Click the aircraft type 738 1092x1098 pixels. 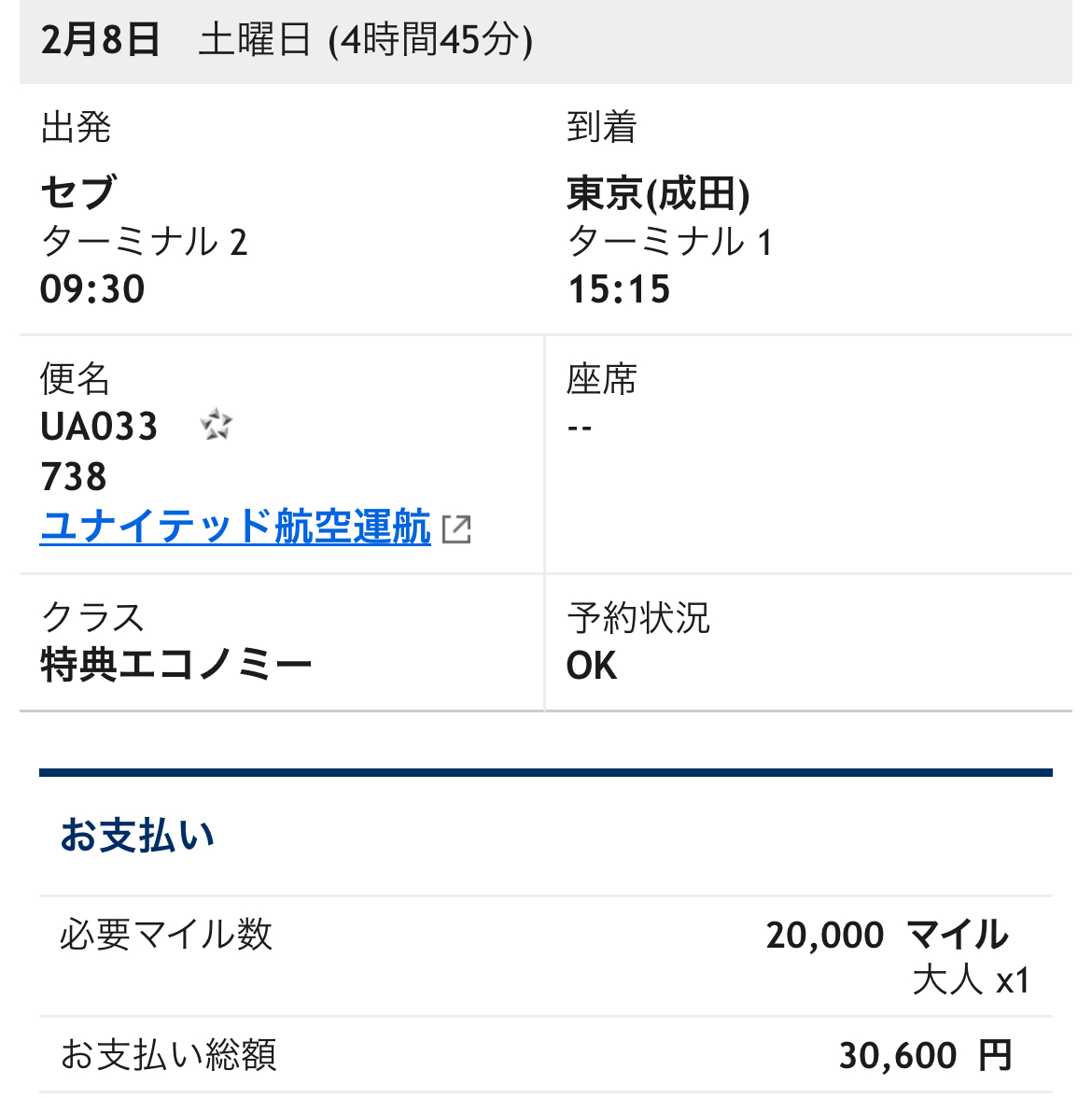point(74,477)
